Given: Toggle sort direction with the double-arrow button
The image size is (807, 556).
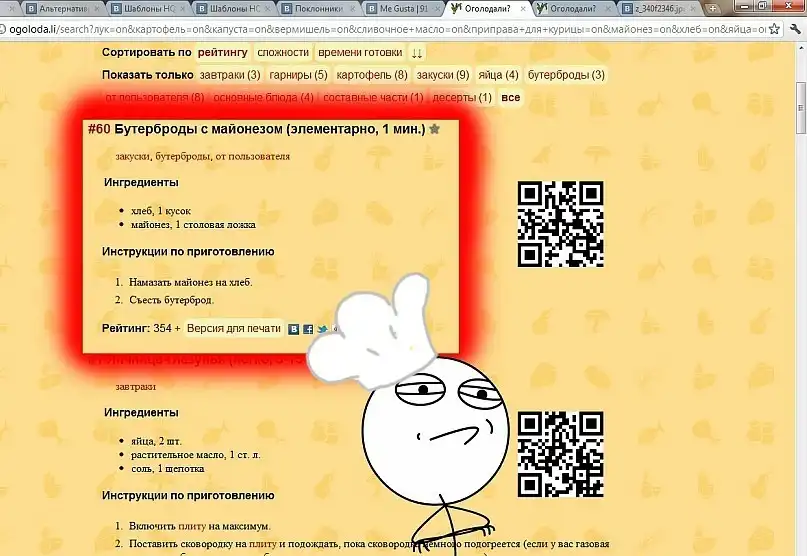Looking at the screenshot, I should pos(417,52).
